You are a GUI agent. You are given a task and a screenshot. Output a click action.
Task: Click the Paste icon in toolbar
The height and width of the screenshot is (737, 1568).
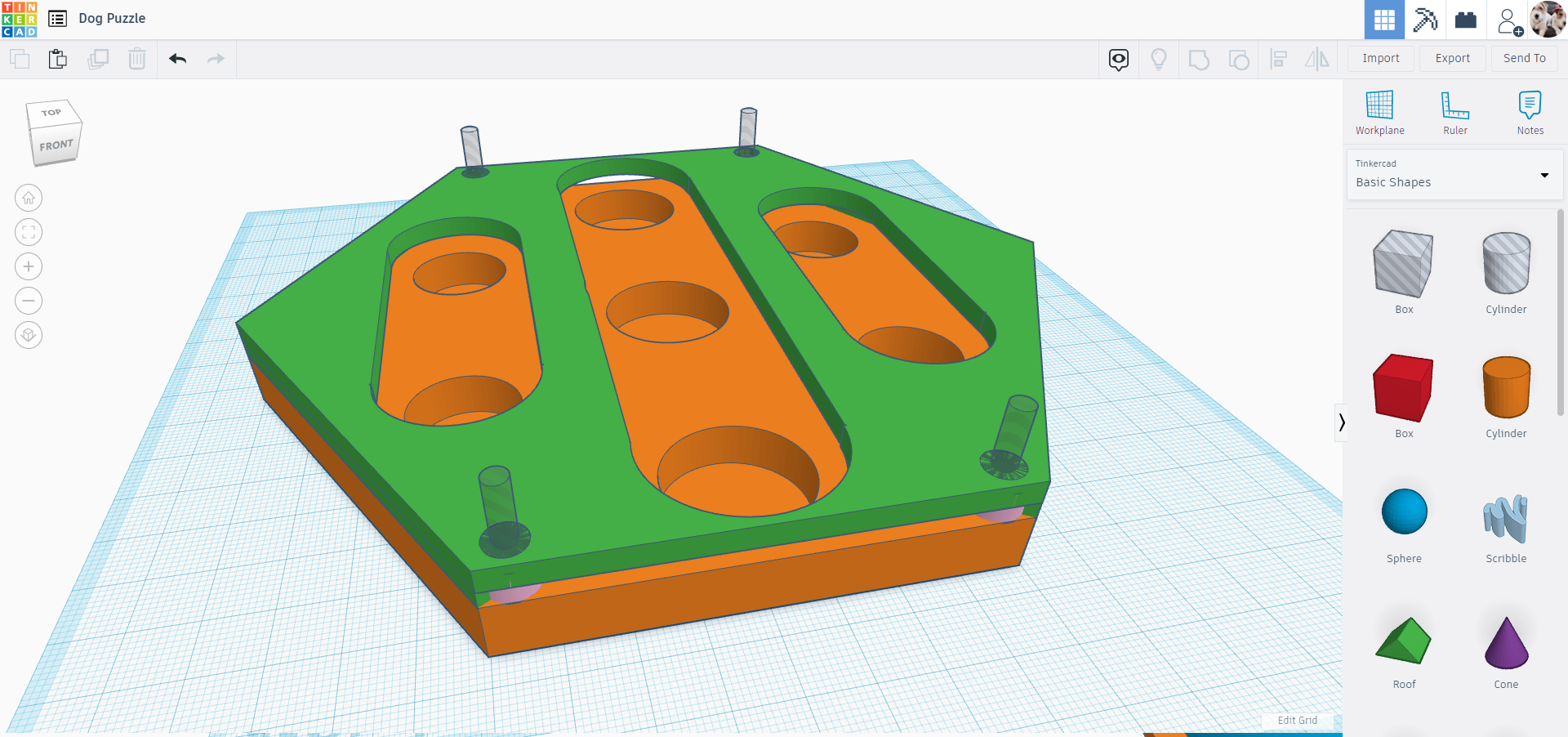click(x=58, y=59)
